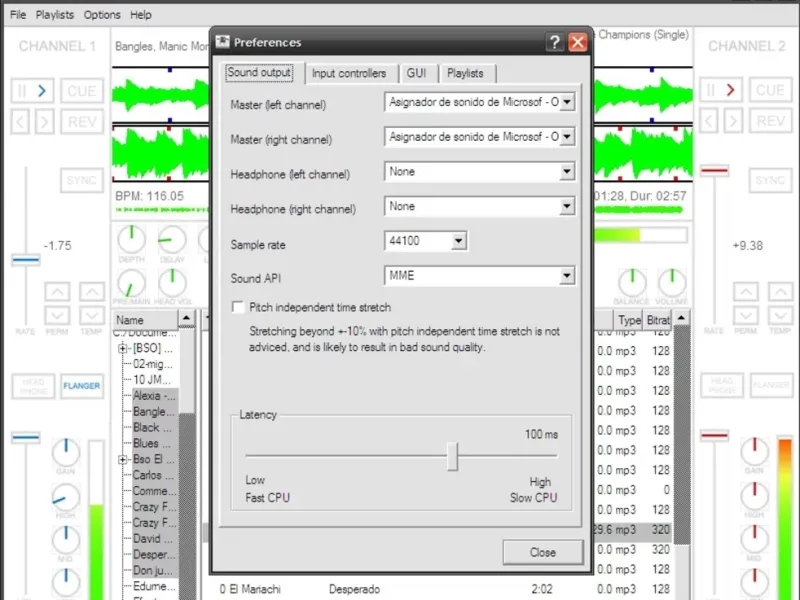Expand the Bso El folder node
Viewport: 800px width, 600px height.
click(122, 460)
